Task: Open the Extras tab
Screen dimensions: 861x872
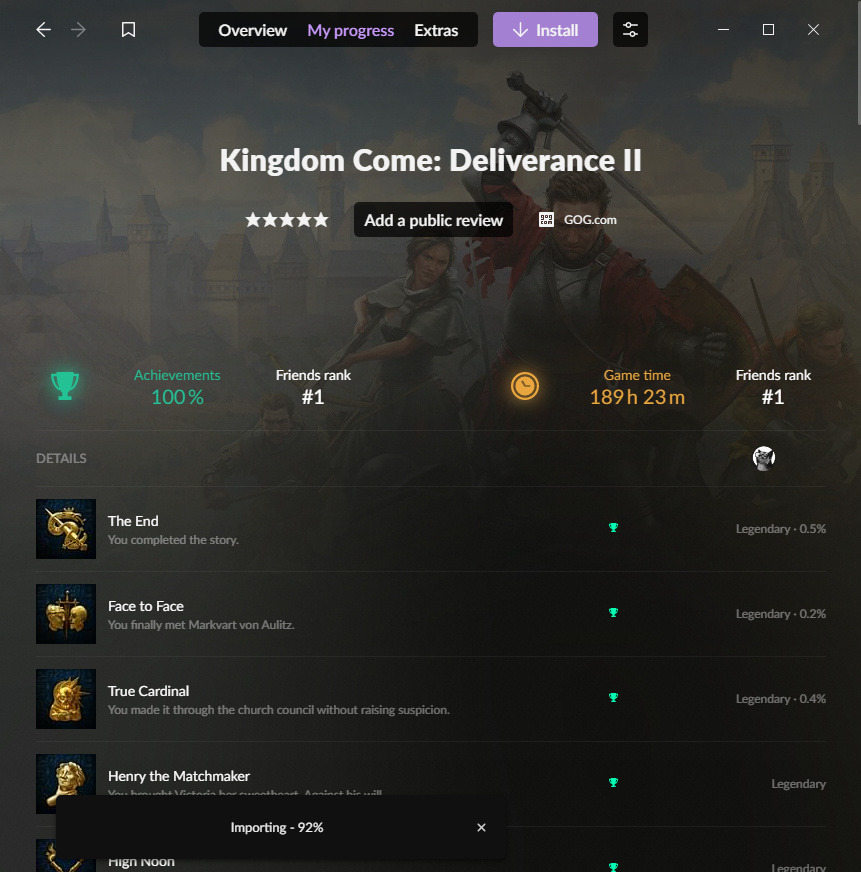Action: tap(436, 30)
